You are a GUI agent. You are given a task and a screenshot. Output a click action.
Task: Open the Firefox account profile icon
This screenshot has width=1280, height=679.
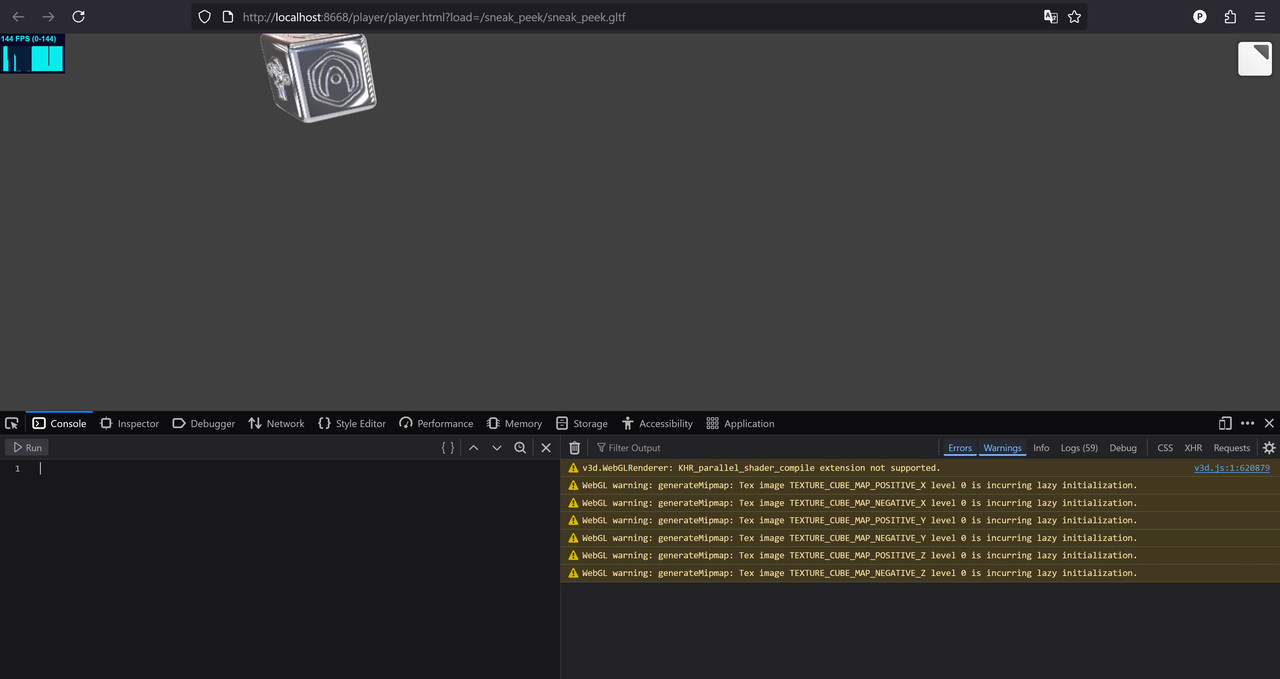pyautogui.click(x=1200, y=17)
